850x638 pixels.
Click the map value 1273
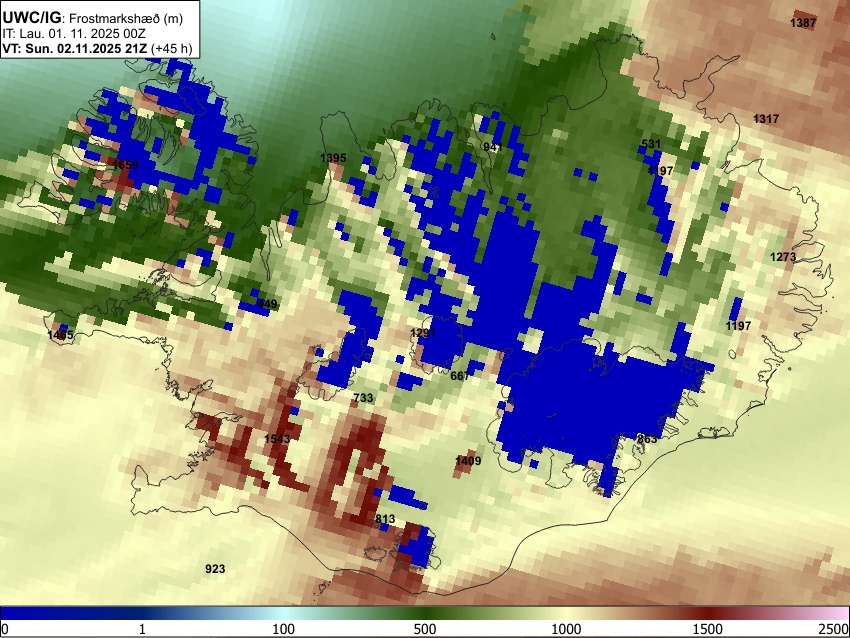783,256
